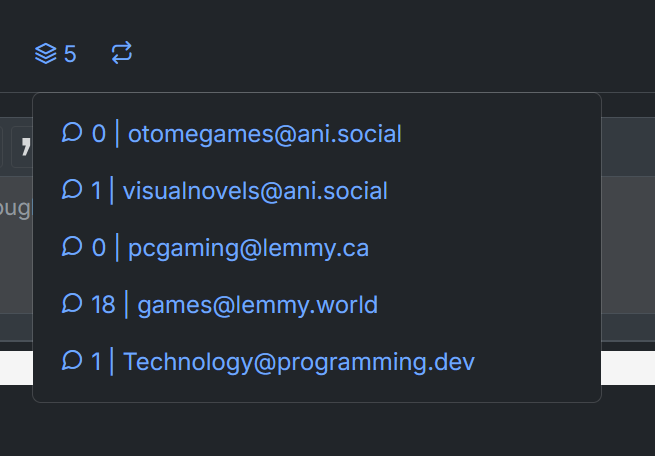
Task: Click comment bubble icon beside Technology@programming.dev
Action: (x=72, y=360)
